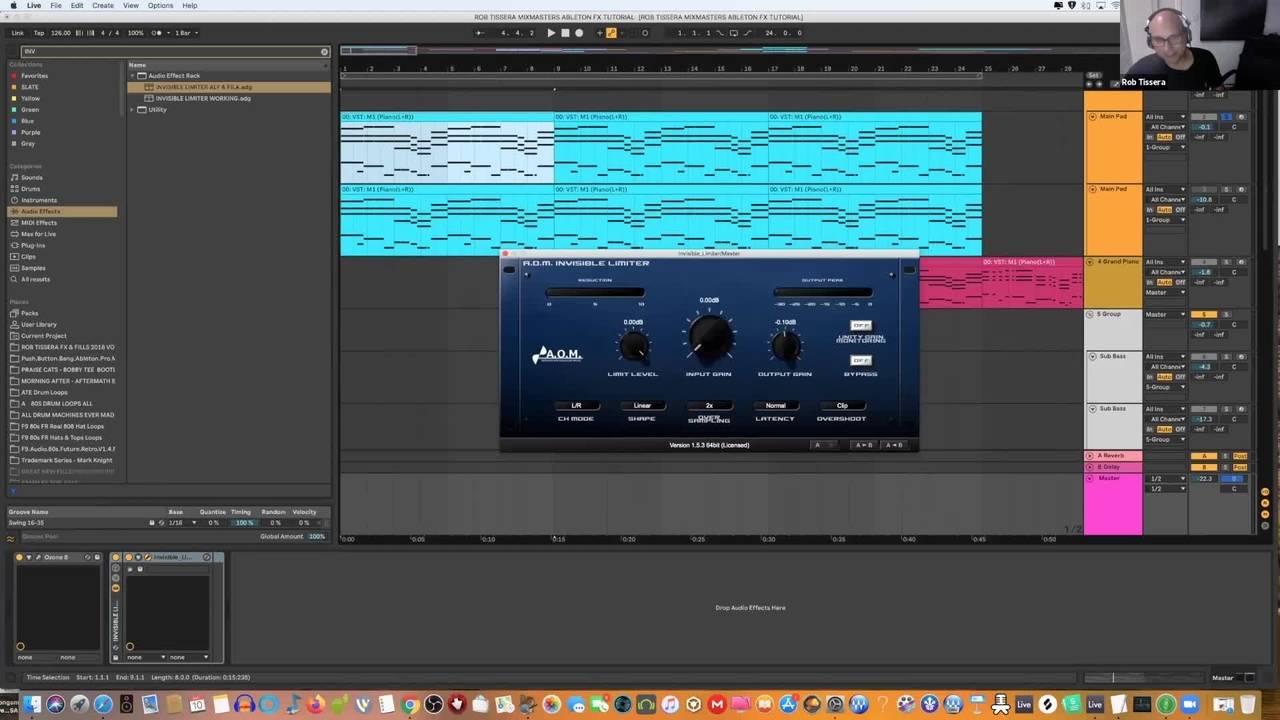Image resolution: width=1280 pixels, height=720 pixels.
Task: Fold the 5 Group track
Action: click(x=1092, y=314)
